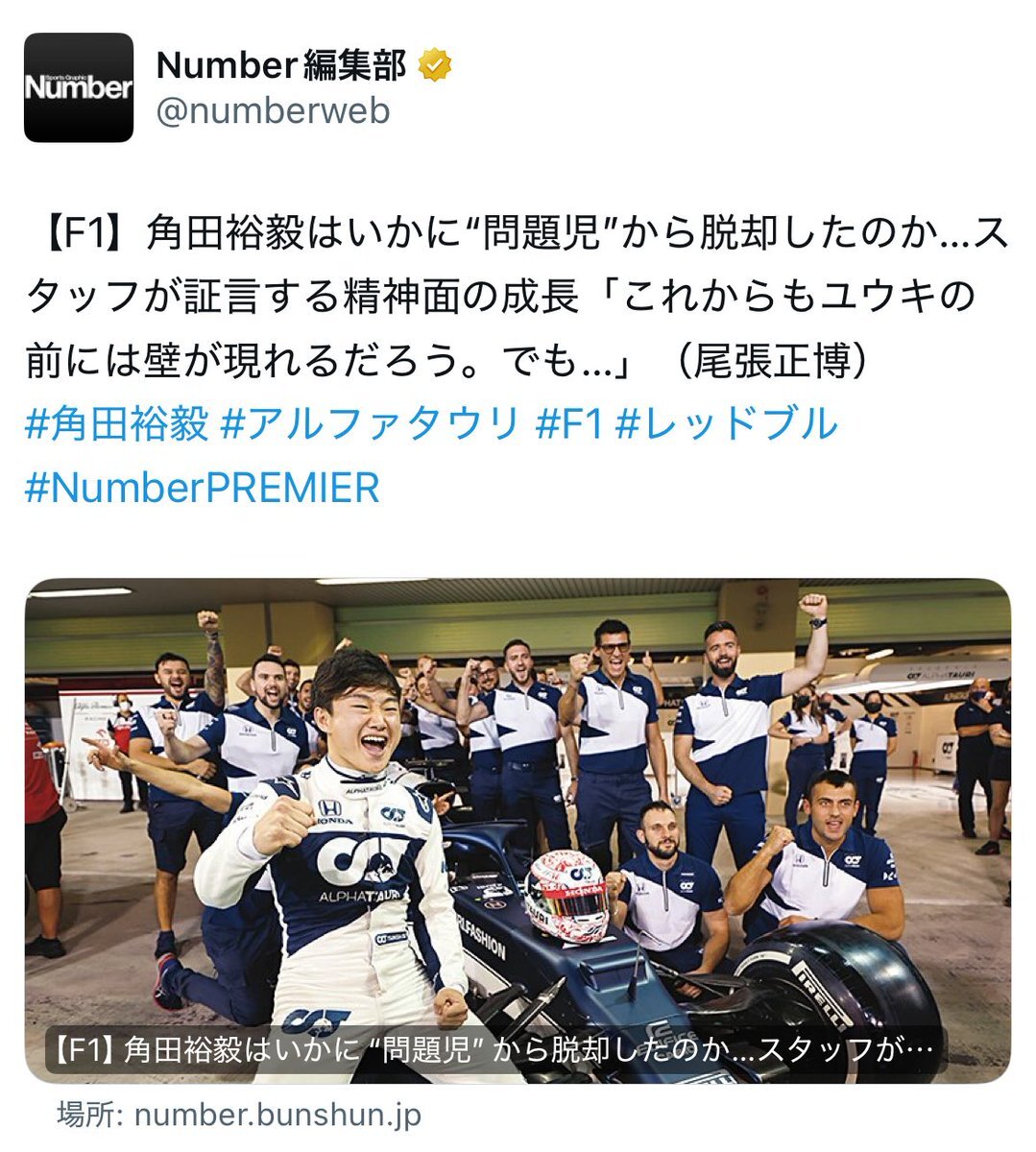Open the #アルファタウリ hashtag
The height and width of the screenshot is (1152, 1036).
pos(371,424)
